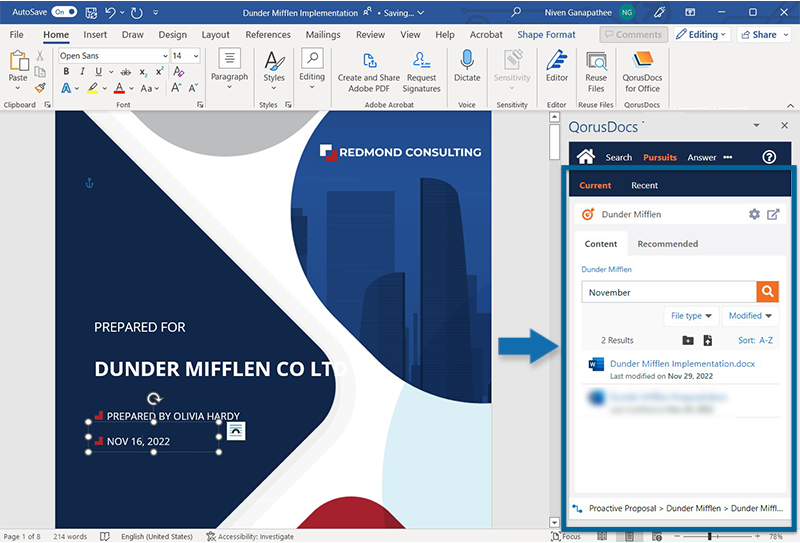The height and width of the screenshot is (543, 800).
Task: Open QorusDocs Search tab
Action: point(618,157)
